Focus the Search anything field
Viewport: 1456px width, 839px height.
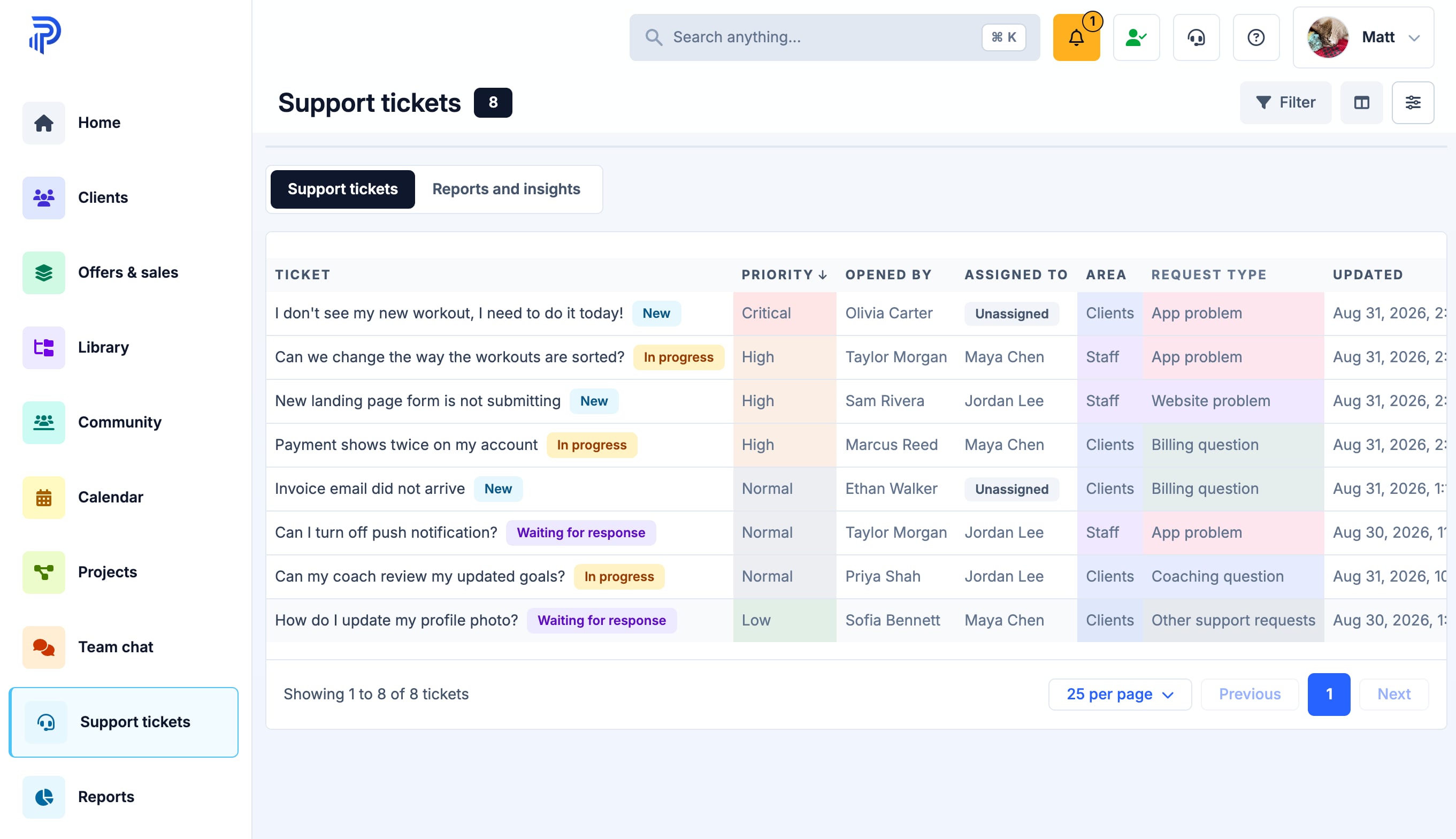[x=834, y=37]
